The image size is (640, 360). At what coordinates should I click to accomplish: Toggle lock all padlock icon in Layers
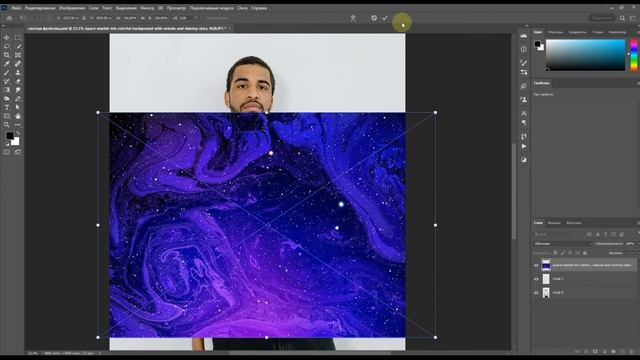585,253
